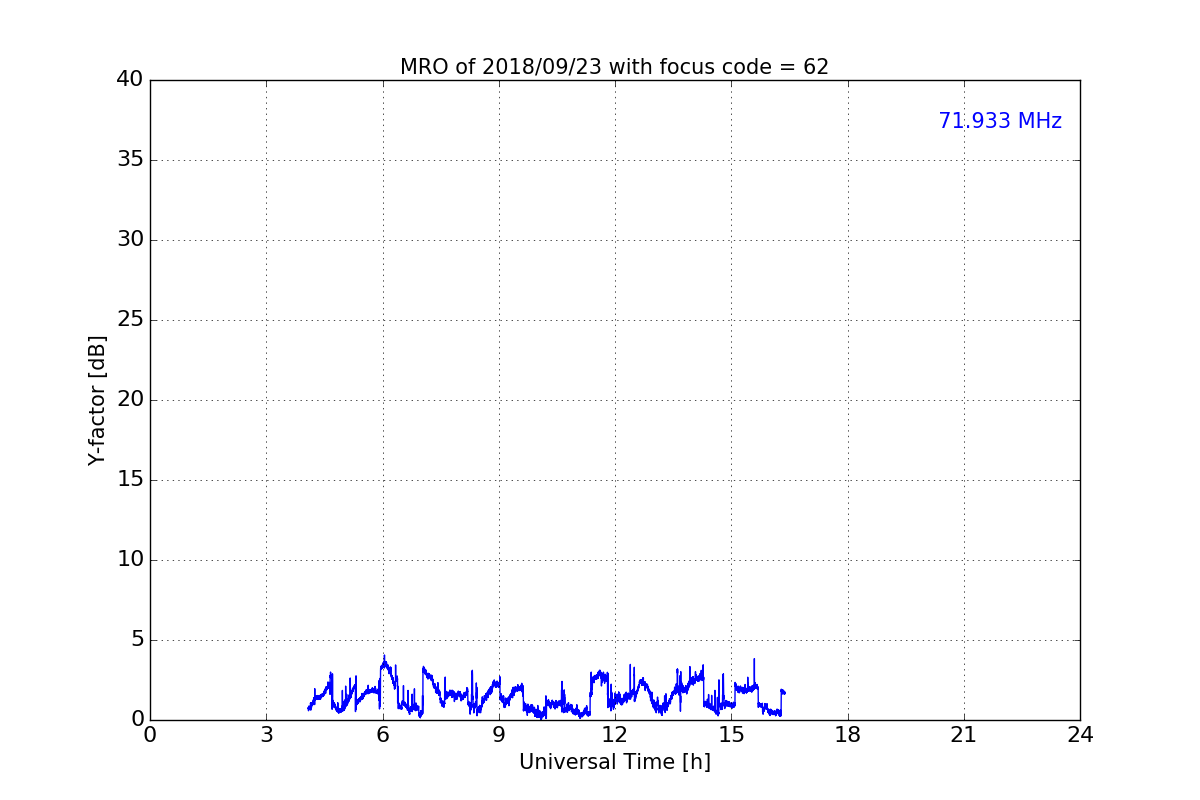Image resolution: width=1200 pixels, height=800 pixels.
Task: Select the 12 tick on the Universal Time axis
Action: 615,735
